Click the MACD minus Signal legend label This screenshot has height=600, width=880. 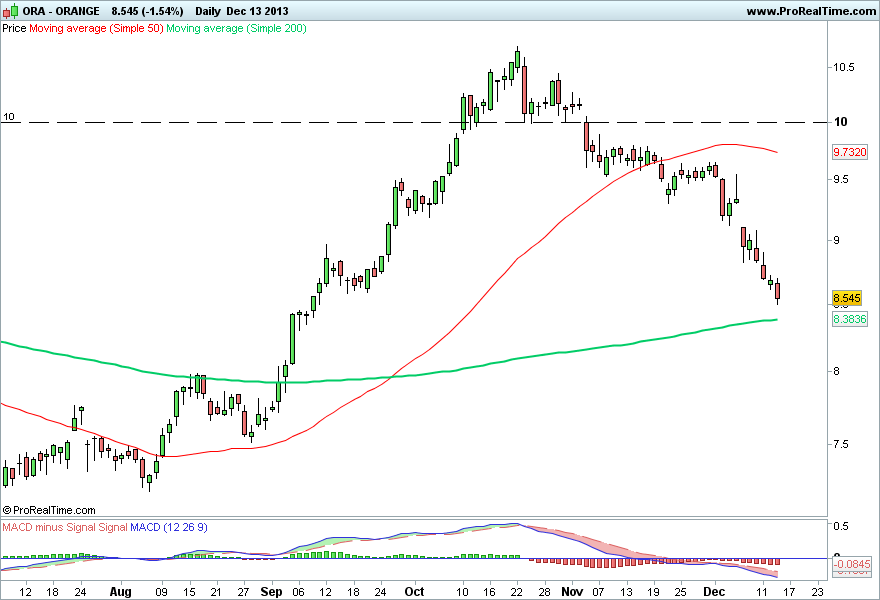[x=49, y=527]
